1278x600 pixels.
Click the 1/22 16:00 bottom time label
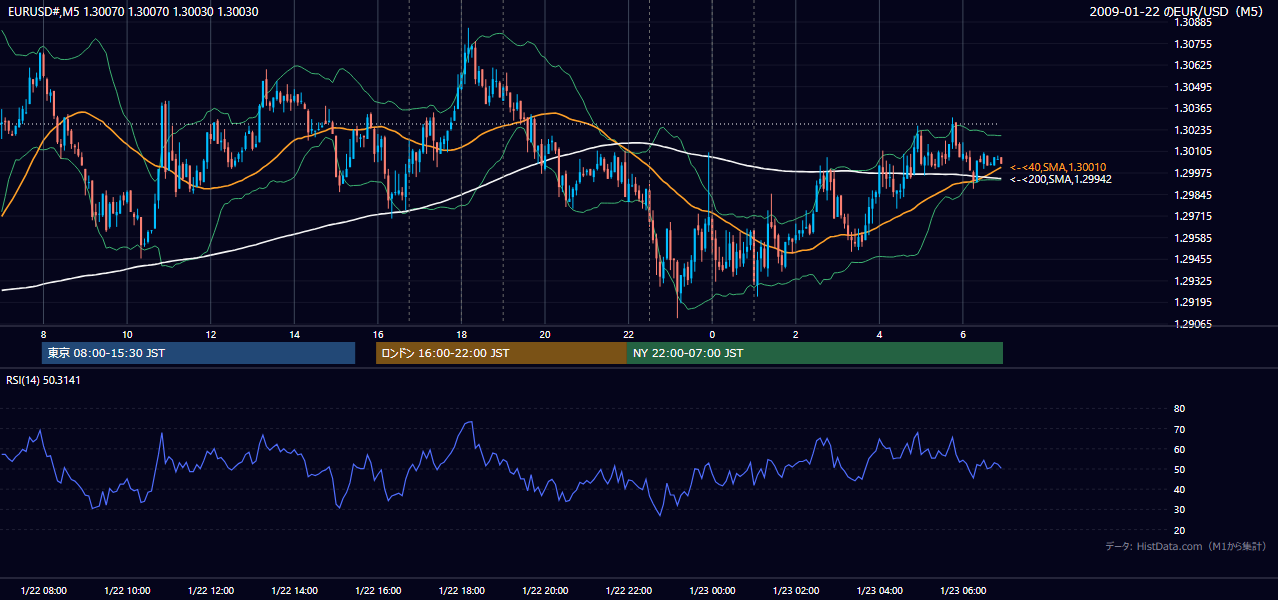point(378,591)
